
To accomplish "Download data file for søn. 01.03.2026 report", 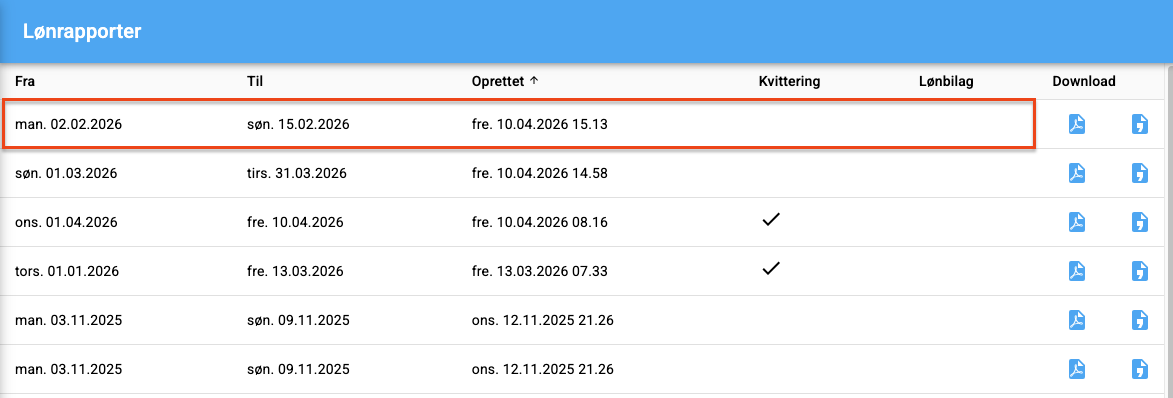I will pyautogui.click(x=1139, y=174).
